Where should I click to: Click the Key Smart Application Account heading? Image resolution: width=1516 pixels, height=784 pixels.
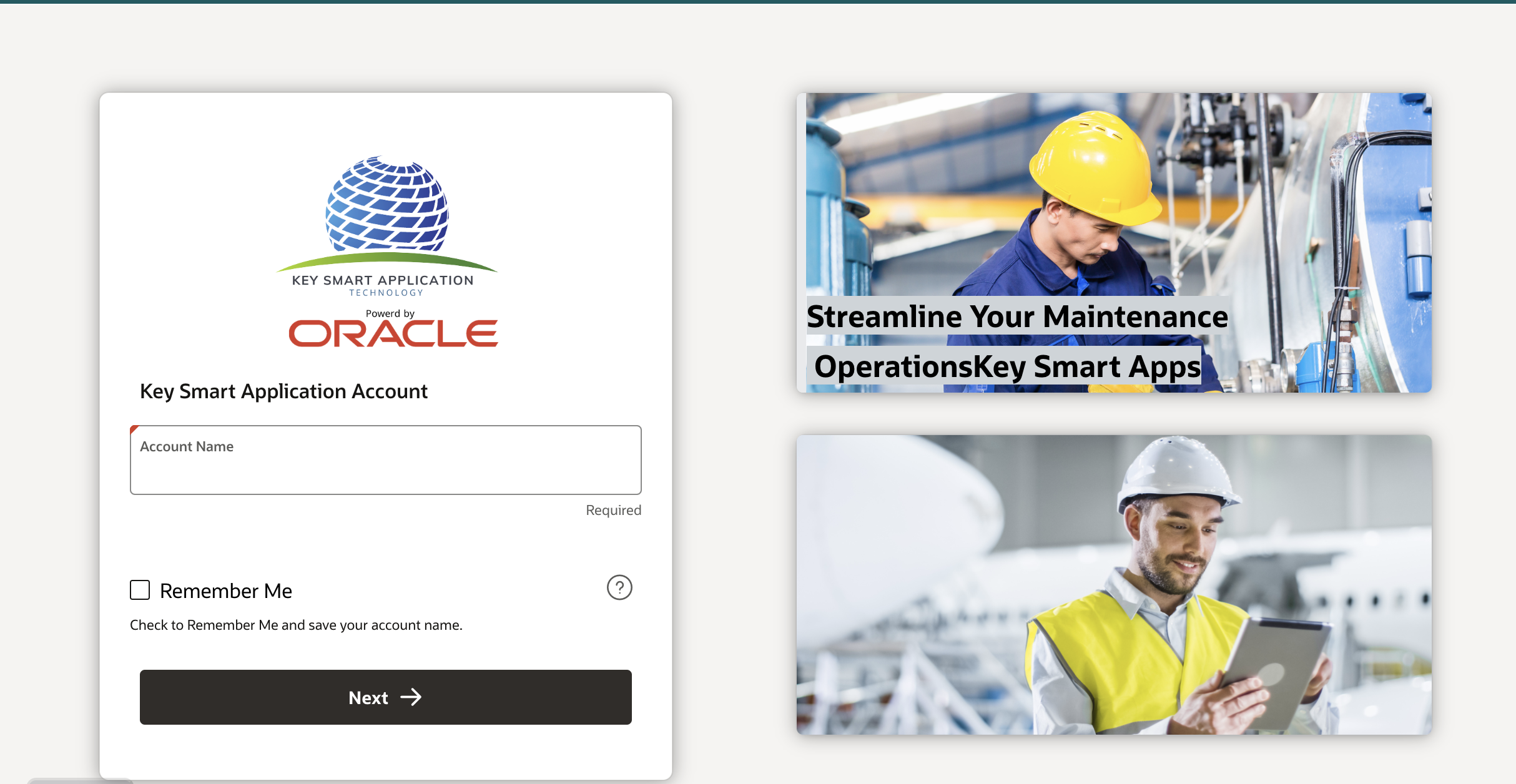click(283, 391)
